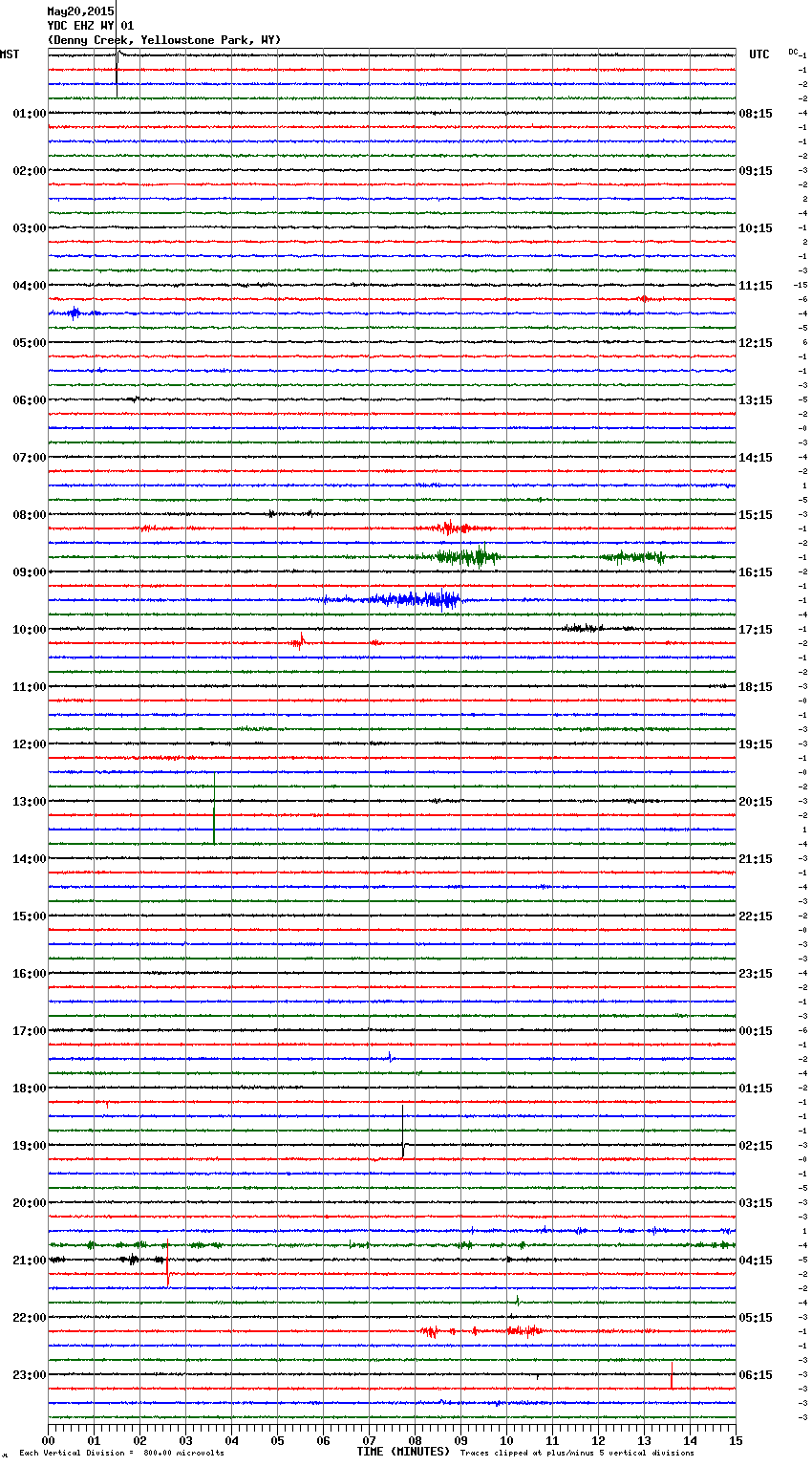This screenshot has height=1466, width=812.
Task: Click the 17:15 UTC time label
Action: (756, 630)
